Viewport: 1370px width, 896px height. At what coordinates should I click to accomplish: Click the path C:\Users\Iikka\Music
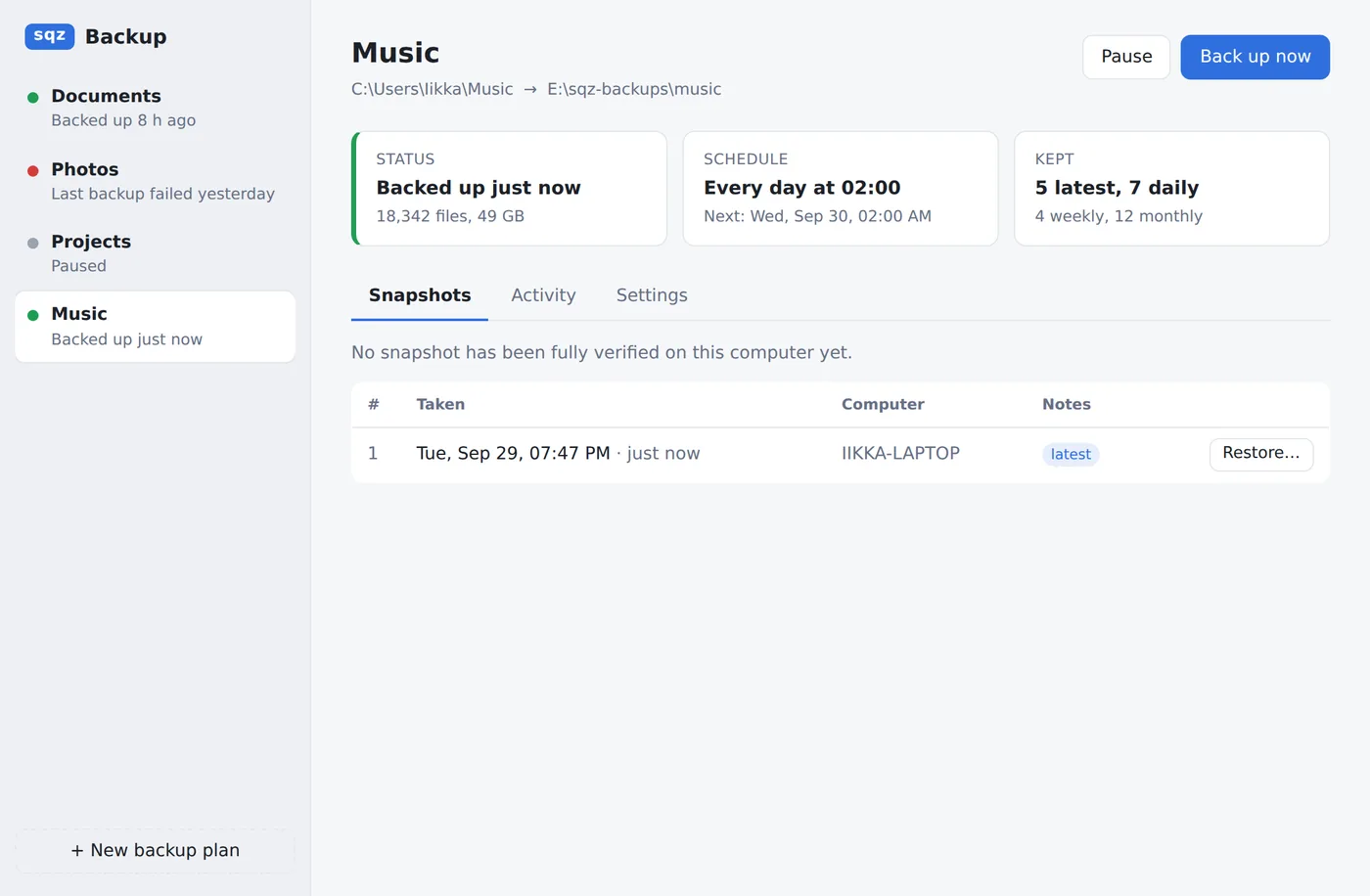tap(432, 89)
